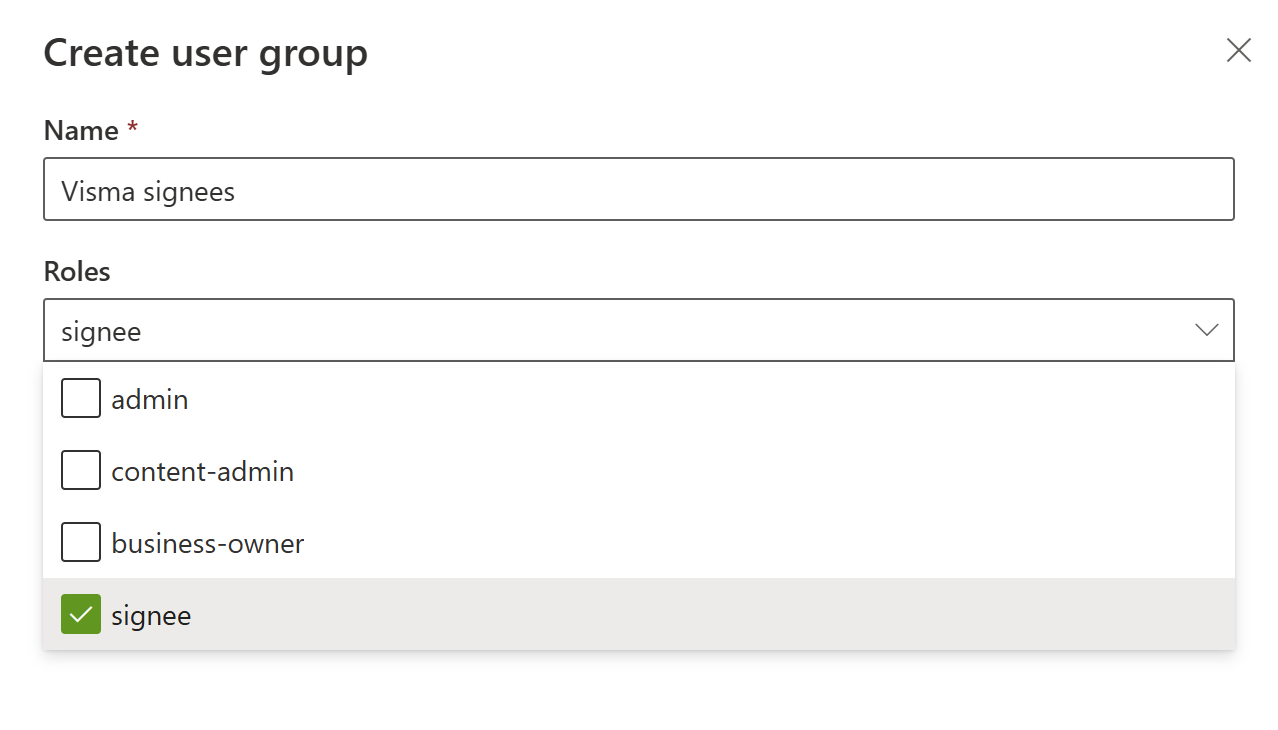The width and height of the screenshot is (1278, 730).
Task: Click the white checkmark icon beside signee
Action: click(x=81, y=615)
